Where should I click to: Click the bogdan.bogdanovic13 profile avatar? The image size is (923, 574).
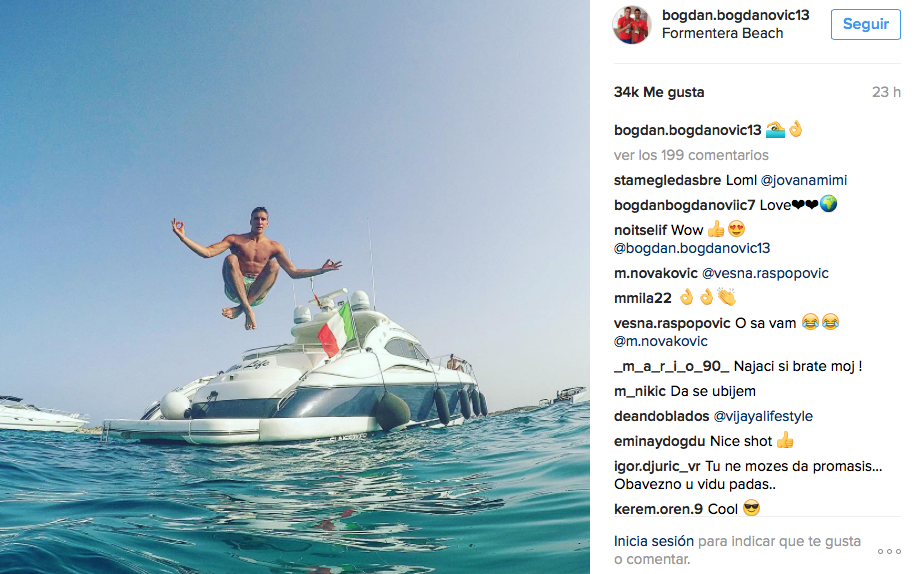[x=632, y=25]
